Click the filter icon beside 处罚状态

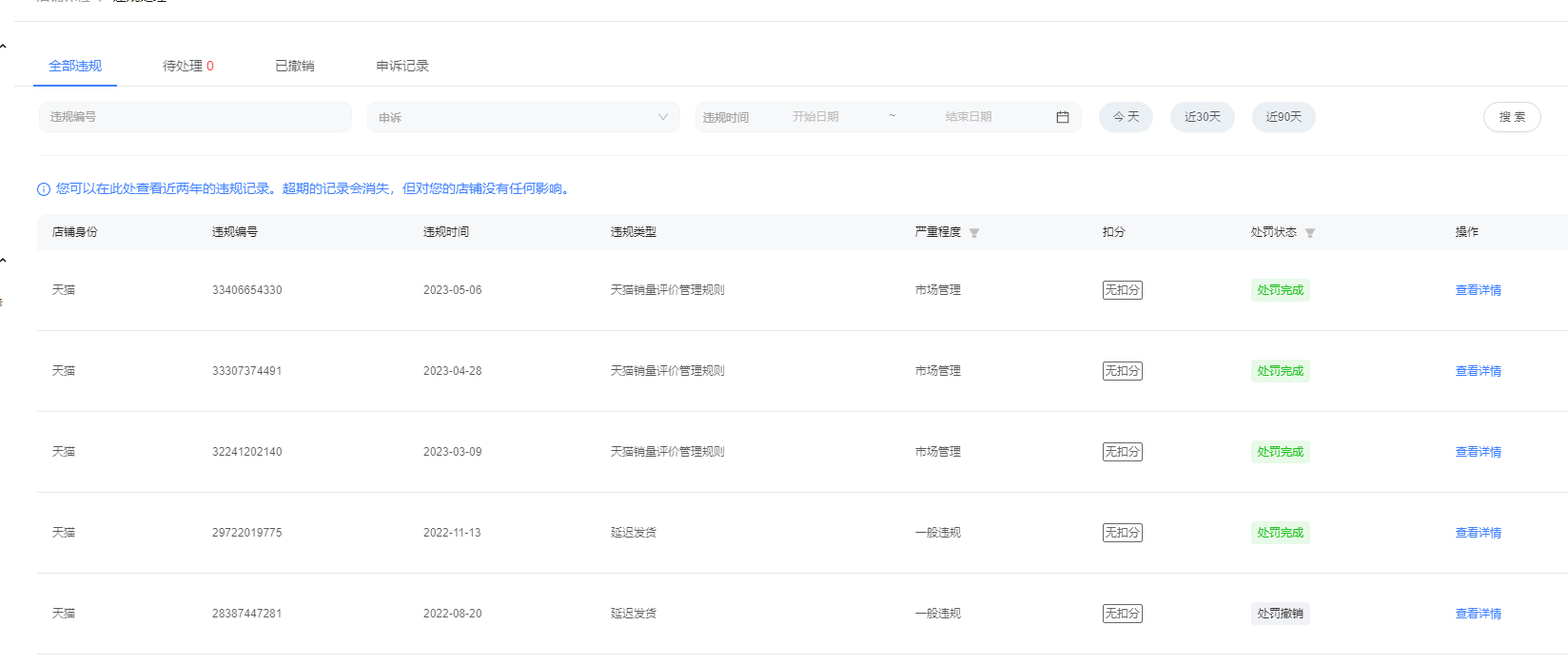pos(1310,233)
